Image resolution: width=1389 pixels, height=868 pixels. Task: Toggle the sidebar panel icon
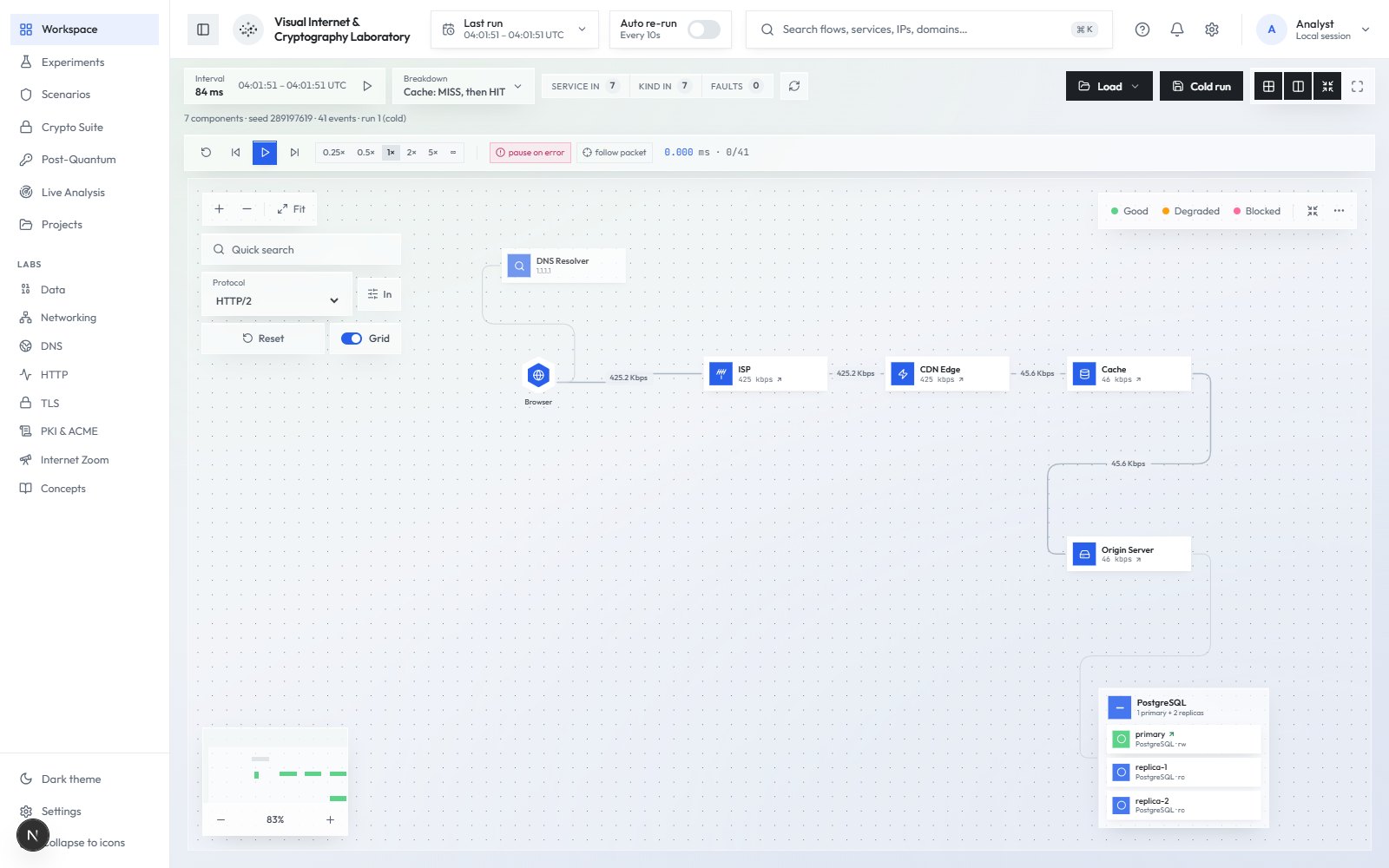pyautogui.click(x=203, y=30)
